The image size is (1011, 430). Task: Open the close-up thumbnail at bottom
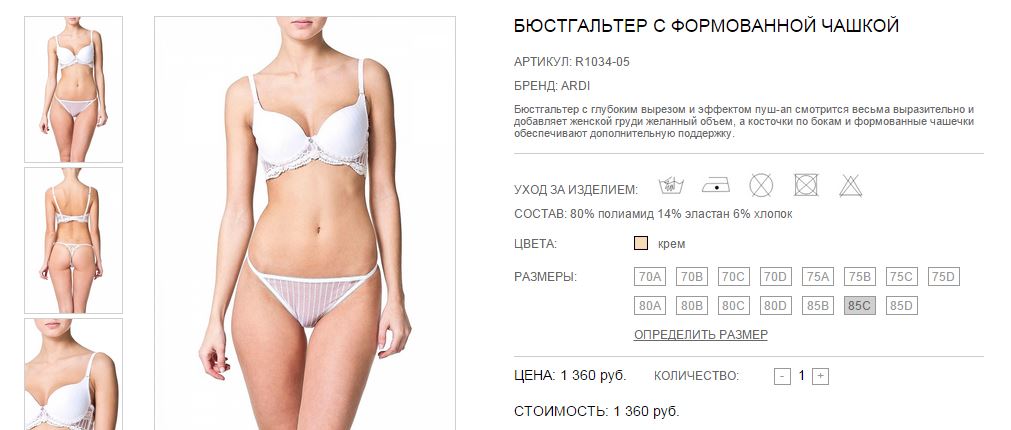[x=74, y=374]
